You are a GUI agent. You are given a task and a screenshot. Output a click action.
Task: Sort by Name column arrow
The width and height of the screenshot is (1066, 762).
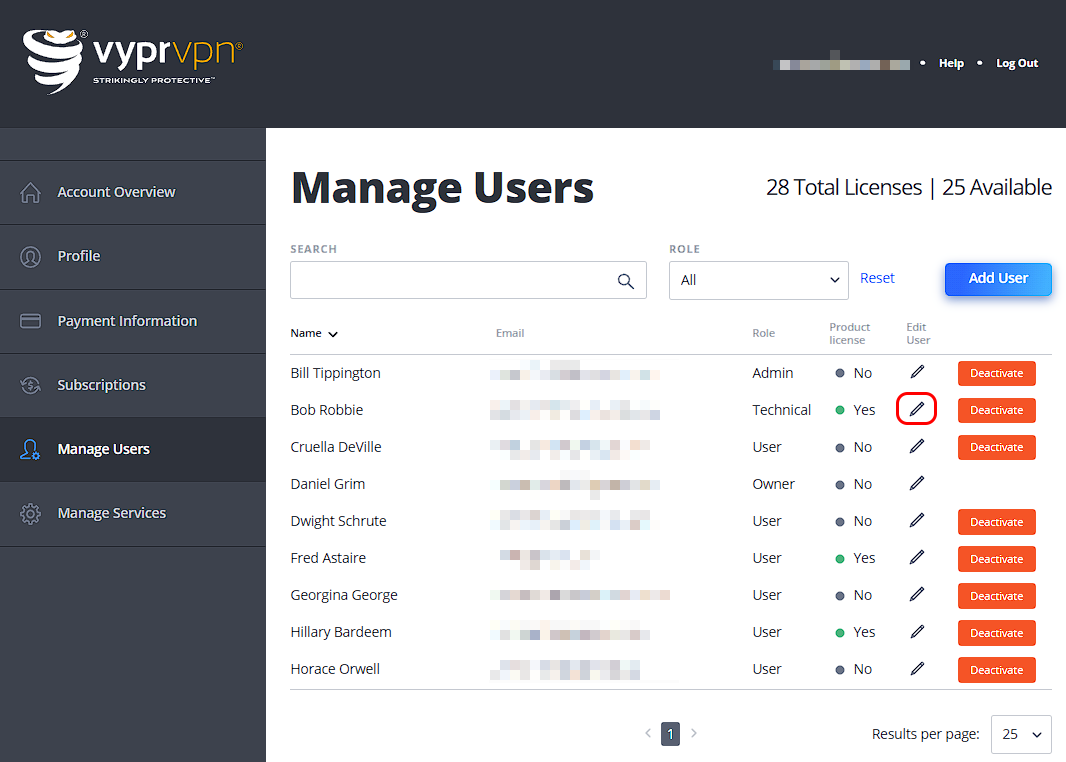(333, 334)
